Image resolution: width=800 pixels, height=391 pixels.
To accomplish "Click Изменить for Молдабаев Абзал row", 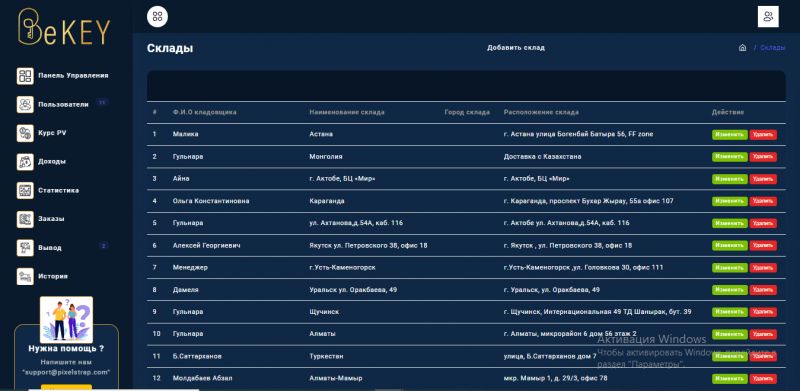I will pyautogui.click(x=730, y=379).
